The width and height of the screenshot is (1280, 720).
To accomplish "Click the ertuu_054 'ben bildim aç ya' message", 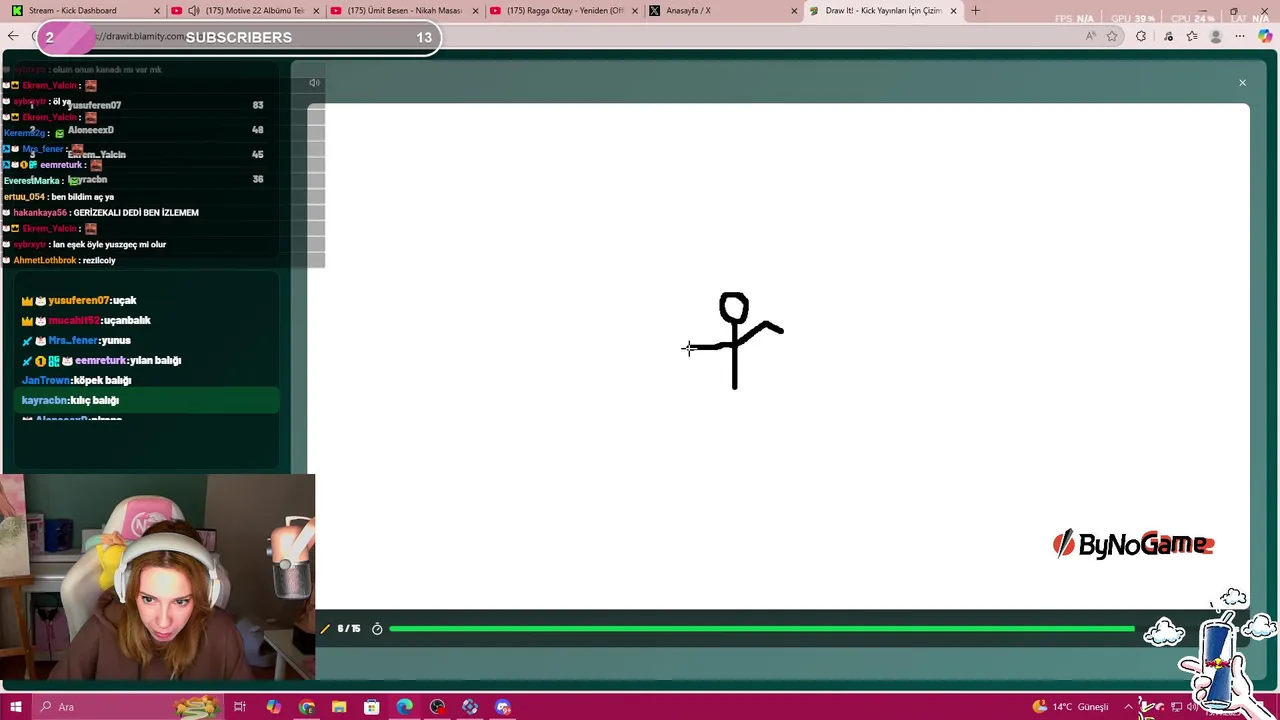I will point(60,196).
